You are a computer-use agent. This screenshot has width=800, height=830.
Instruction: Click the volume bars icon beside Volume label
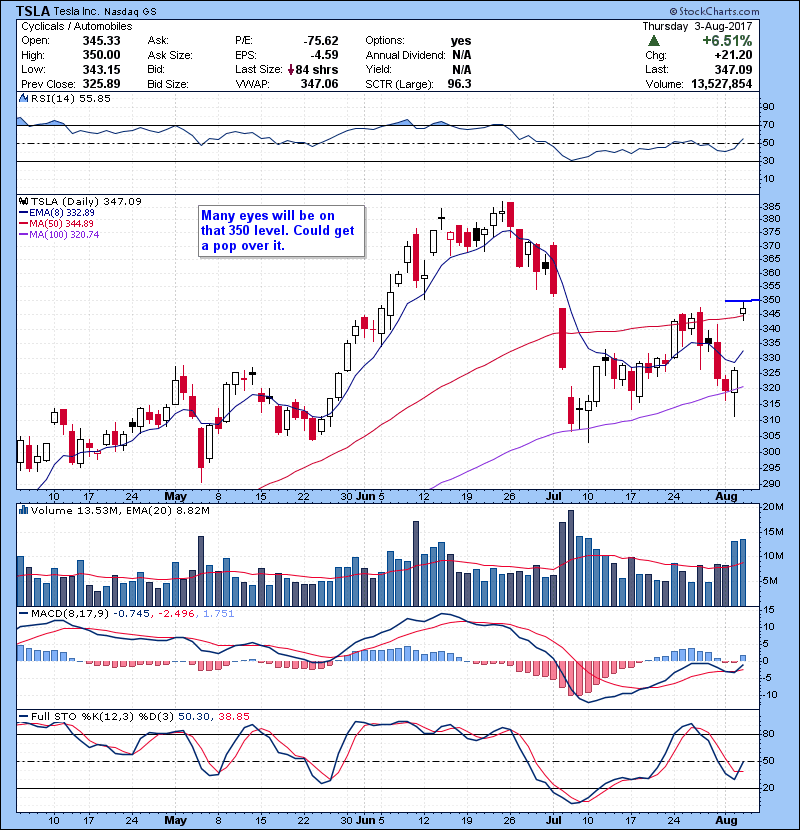(23, 510)
